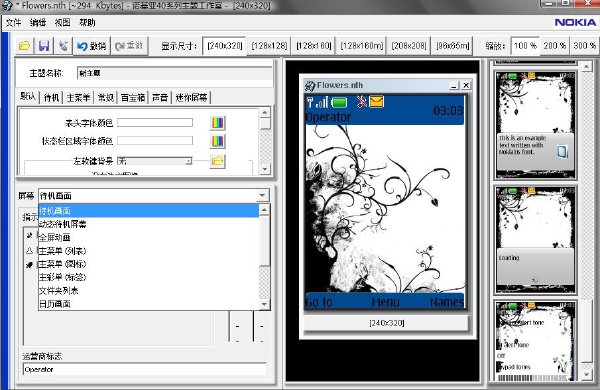Image resolution: width=600 pixels, height=390 pixels.
Task: Open the 视图 menu
Action: (x=62, y=23)
